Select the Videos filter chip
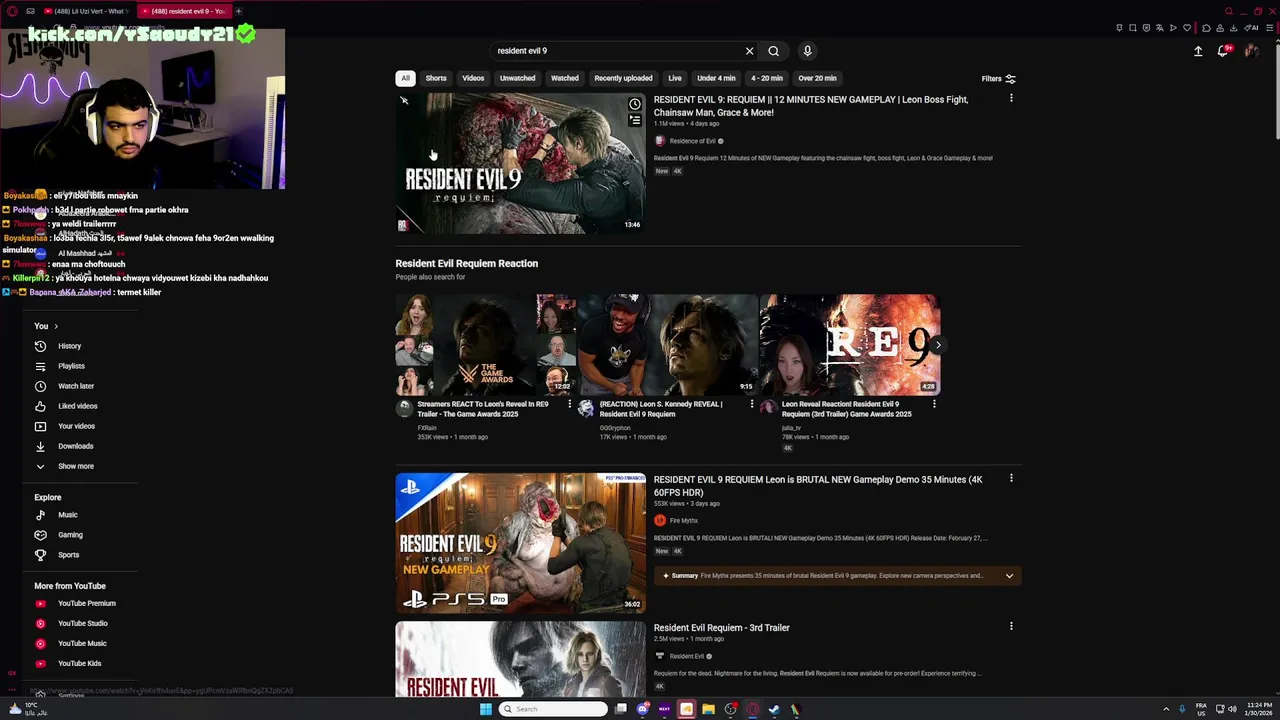Screen dimensions: 1280x720 point(473,78)
